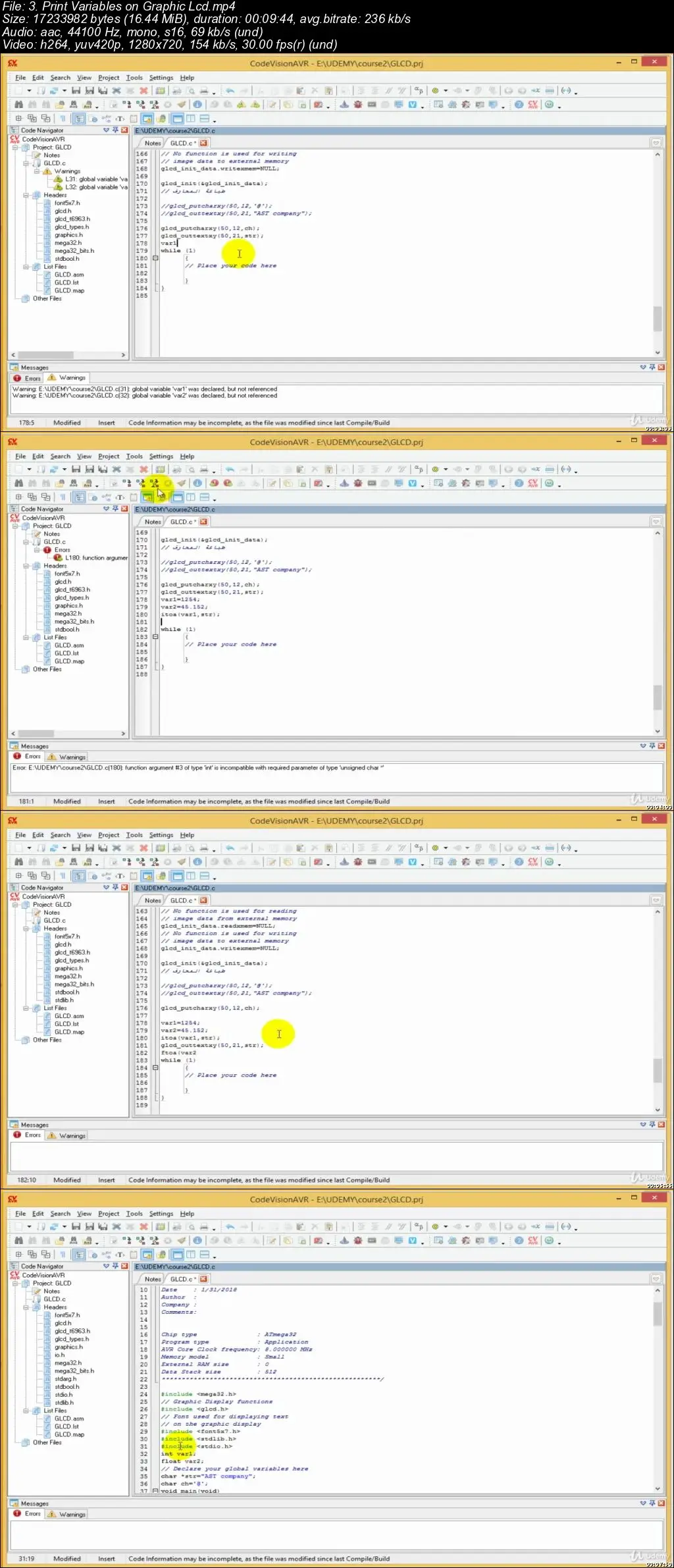Click the Print icon in the 31:19 frame
Screen dimensions: 674x1568
205,1227
